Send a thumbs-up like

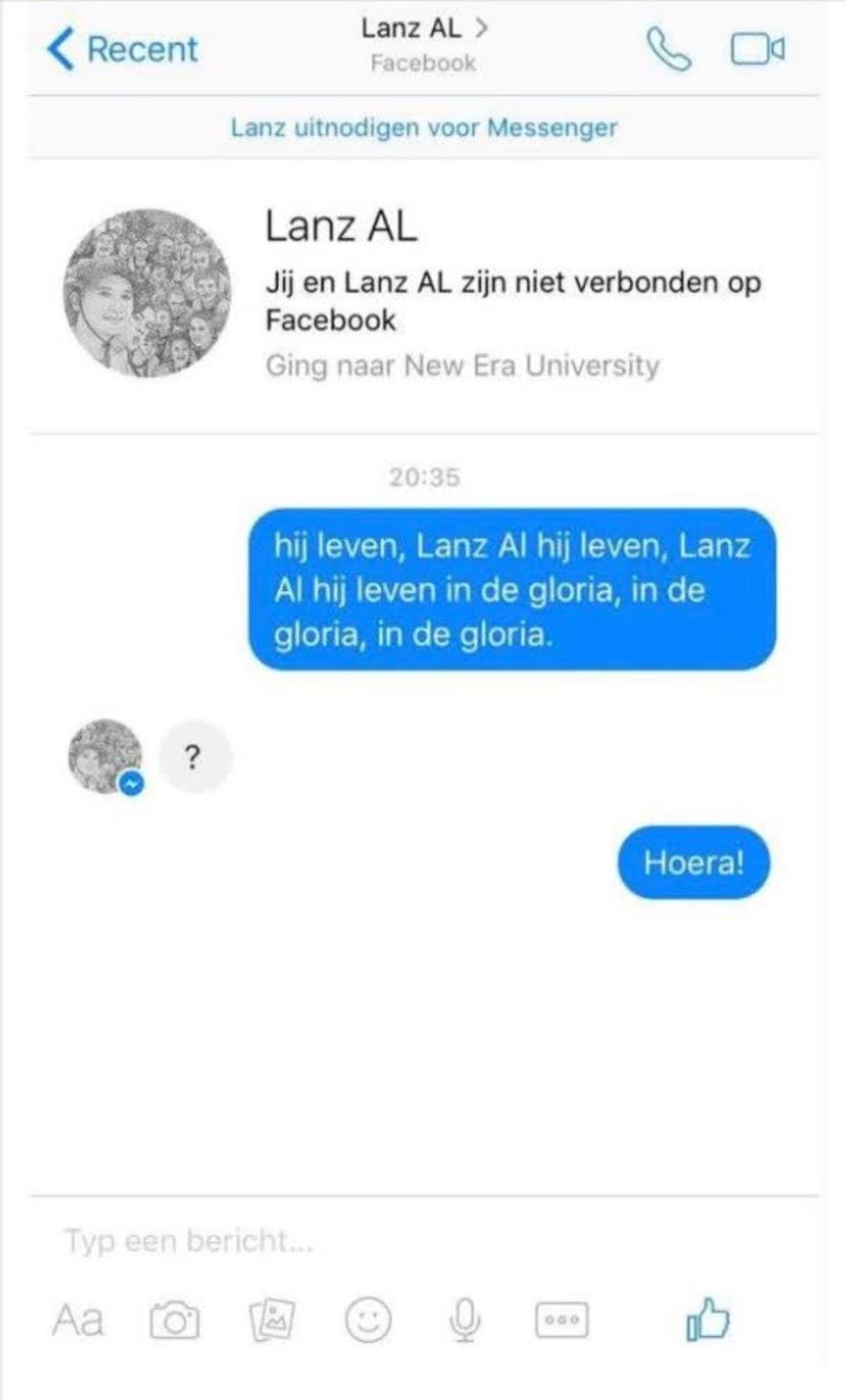coord(708,1318)
